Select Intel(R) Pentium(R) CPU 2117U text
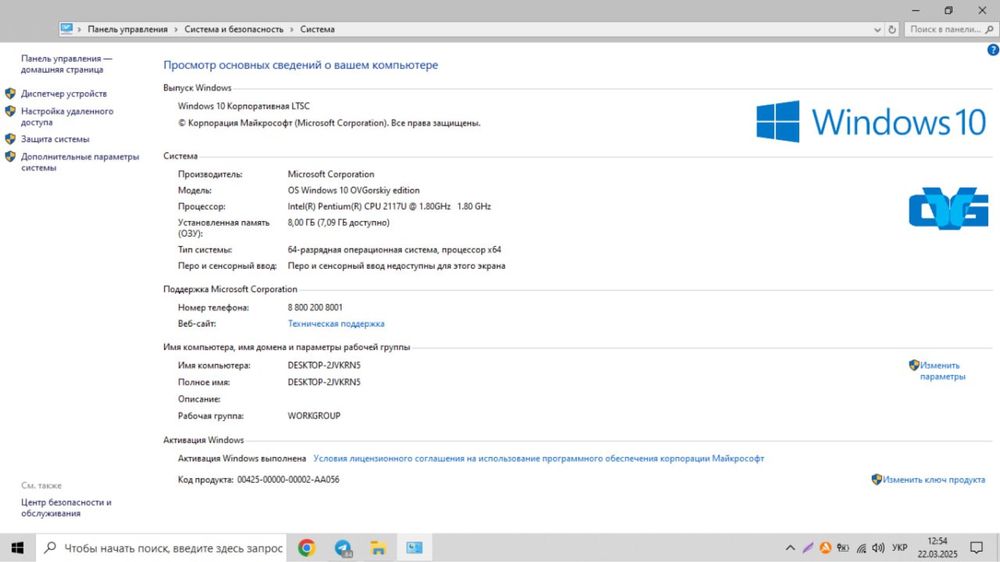 [x=389, y=207]
